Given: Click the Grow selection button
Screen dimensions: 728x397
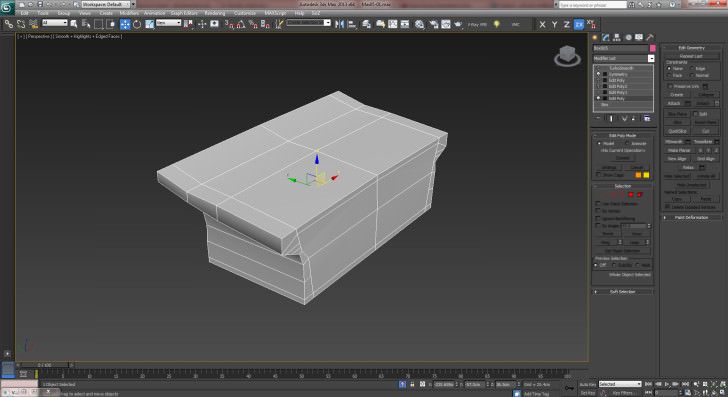Looking at the screenshot, I should [637, 234].
